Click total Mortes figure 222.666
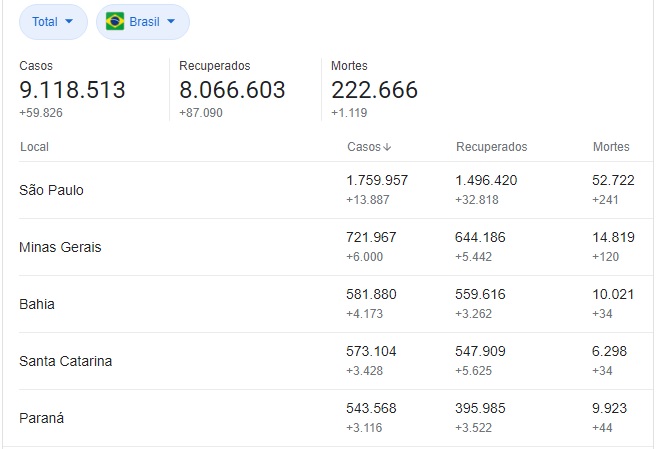The image size is (662, 449). point(374,90)
